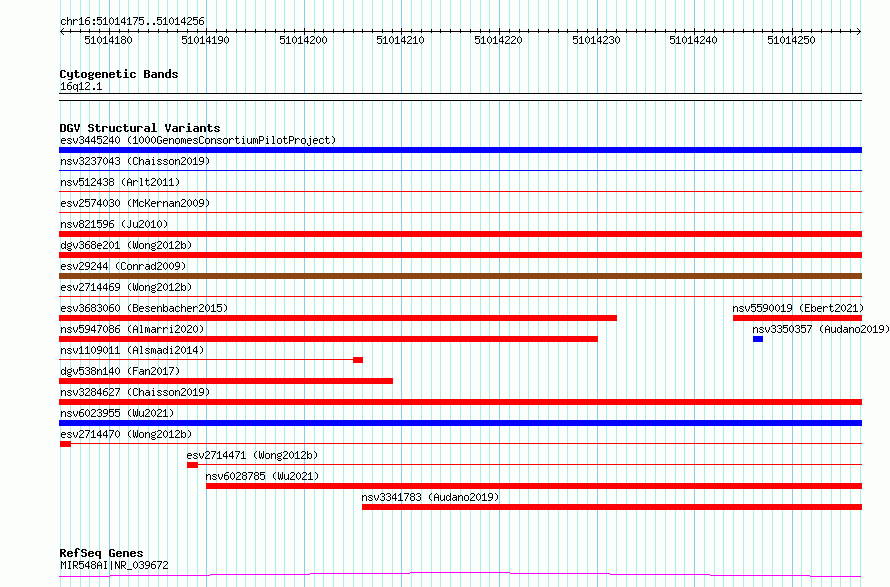This screenshot has width=890, height=587.
Task: Click esv2714470 (Wong2012b) label
Action: (x=126, y=434)
